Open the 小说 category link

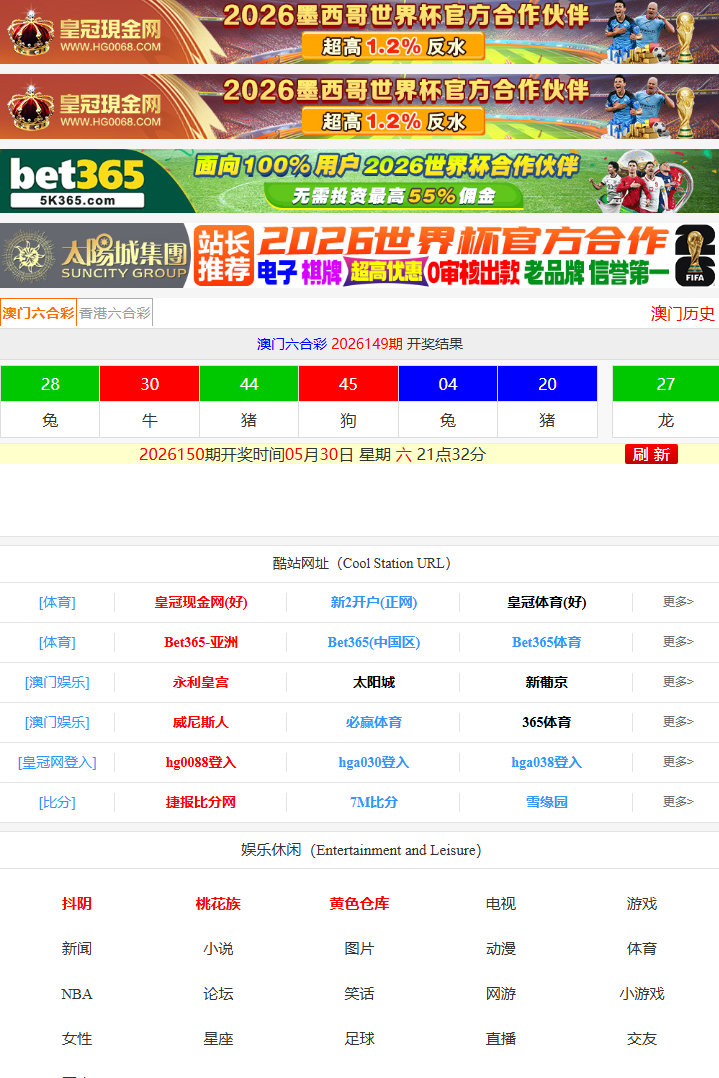218,949
